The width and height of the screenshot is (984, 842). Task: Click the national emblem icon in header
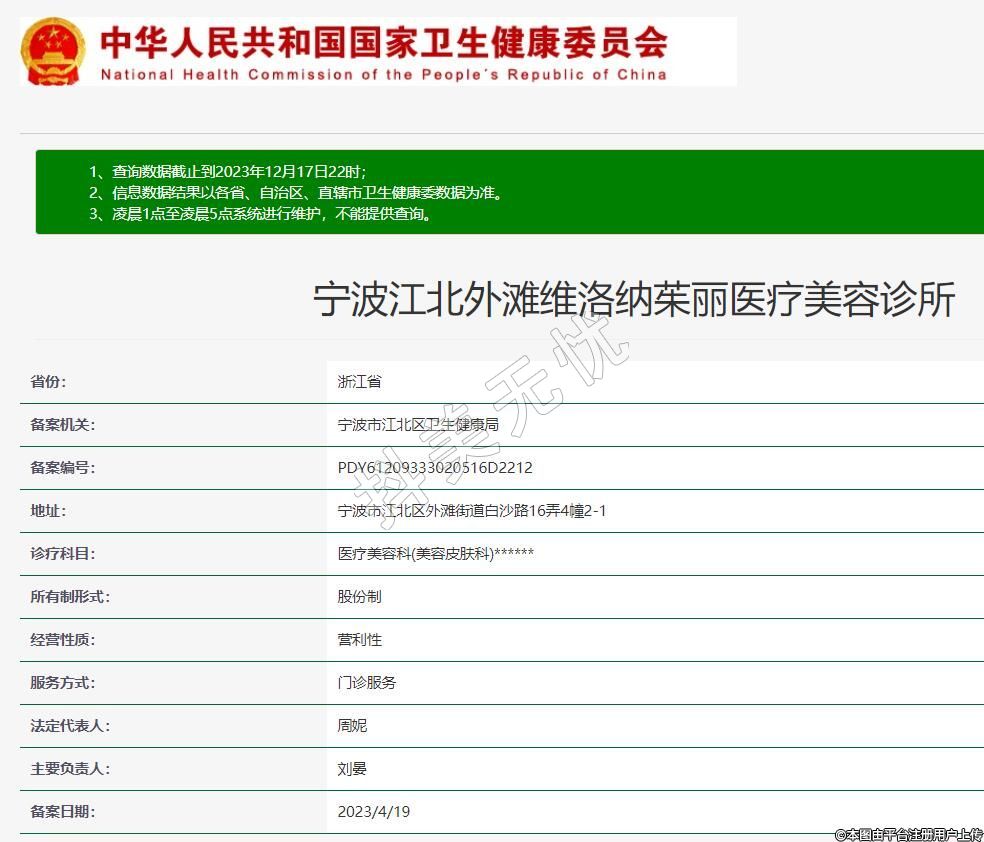[x=53, y=51]
